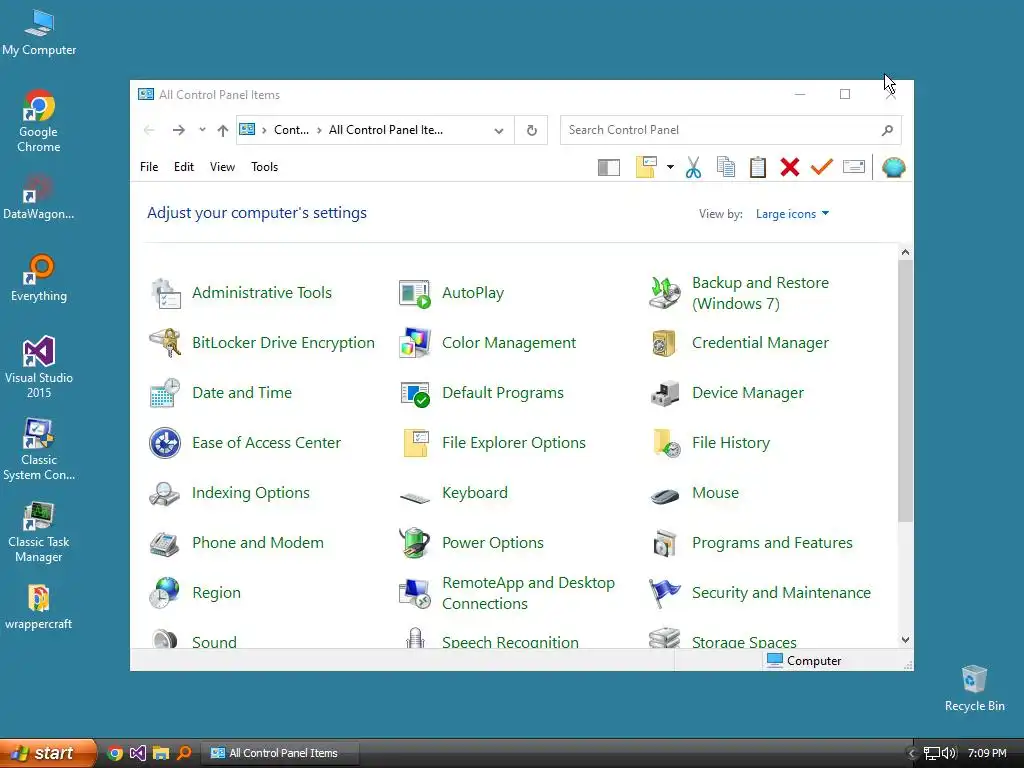Open Power Options icon
Image resolution: width=1024 pixels, height=768 pixels.
(x=415, y=543)
